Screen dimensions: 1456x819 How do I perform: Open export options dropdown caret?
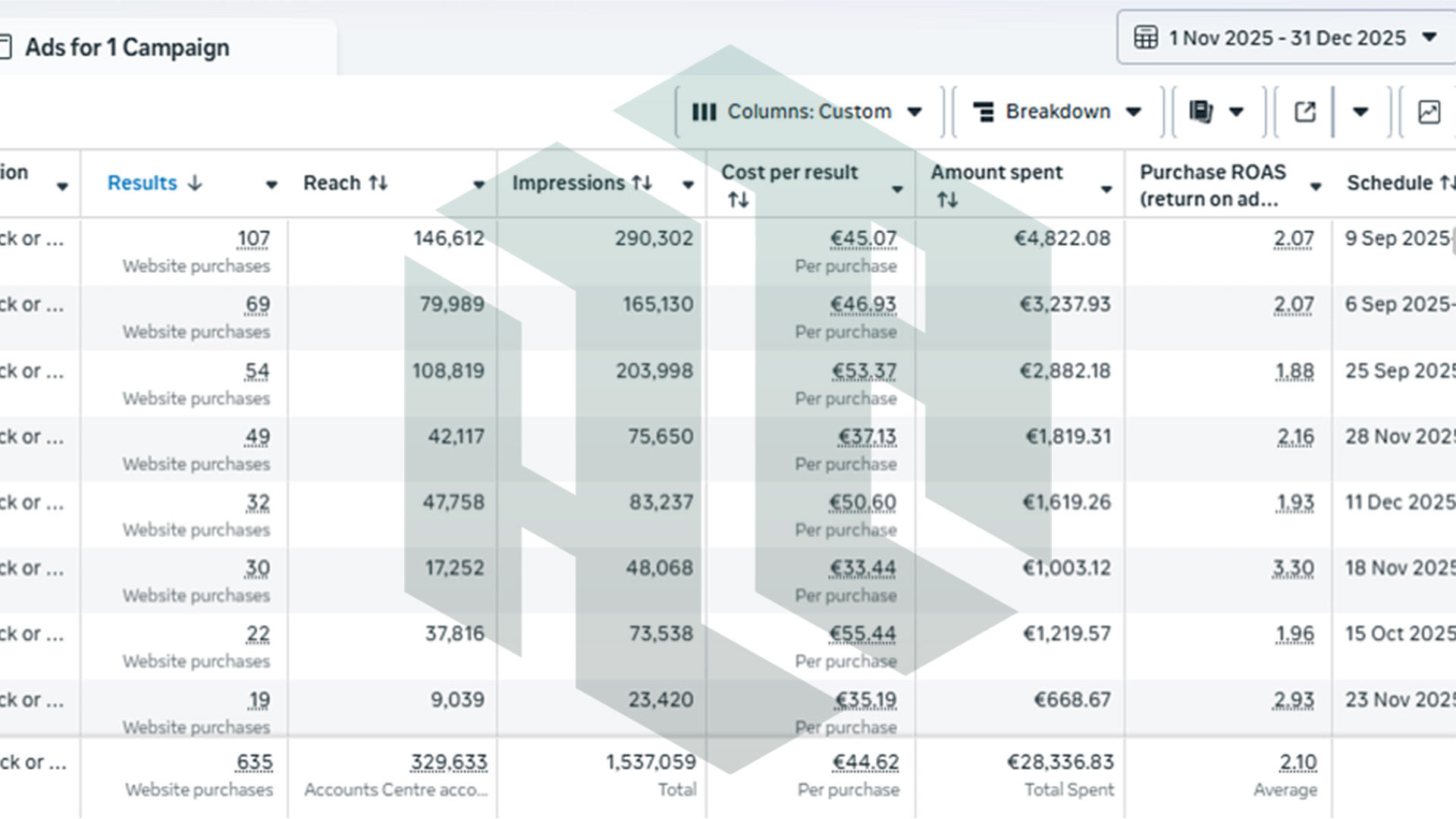point(1360,112)
